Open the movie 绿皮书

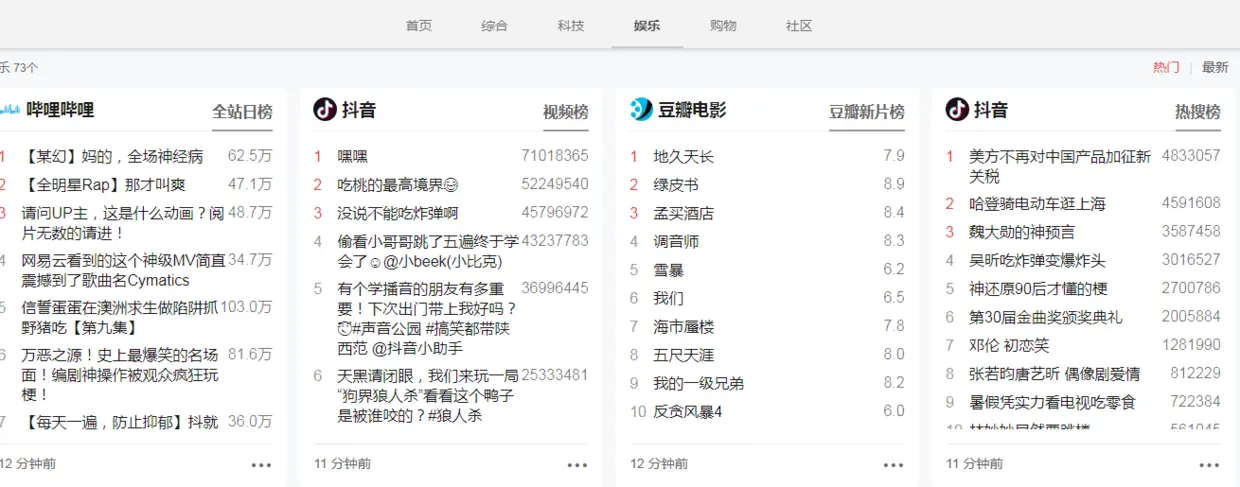[x=676, y=185]
